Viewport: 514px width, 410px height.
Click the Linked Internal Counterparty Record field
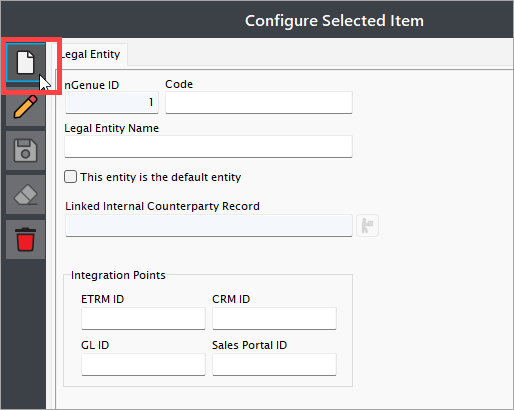tap(209, 226)
